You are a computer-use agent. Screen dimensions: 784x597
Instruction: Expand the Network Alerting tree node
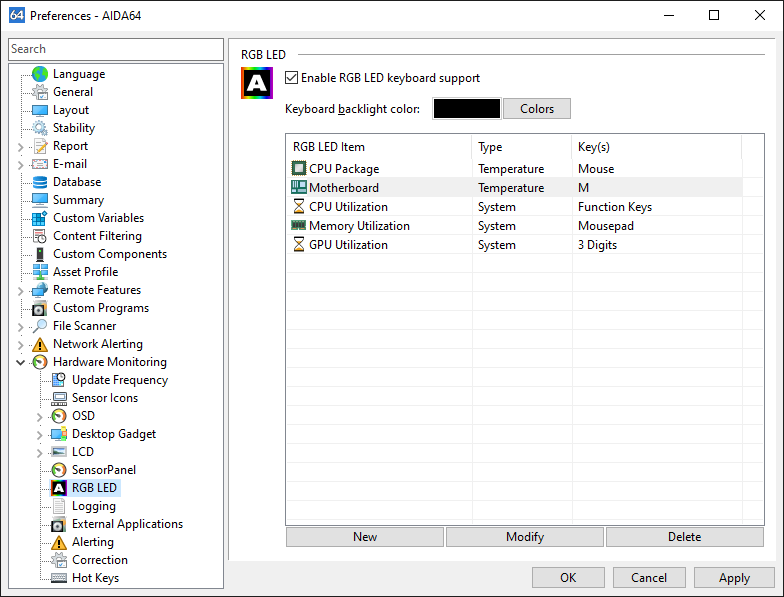[x=20, y=345]
